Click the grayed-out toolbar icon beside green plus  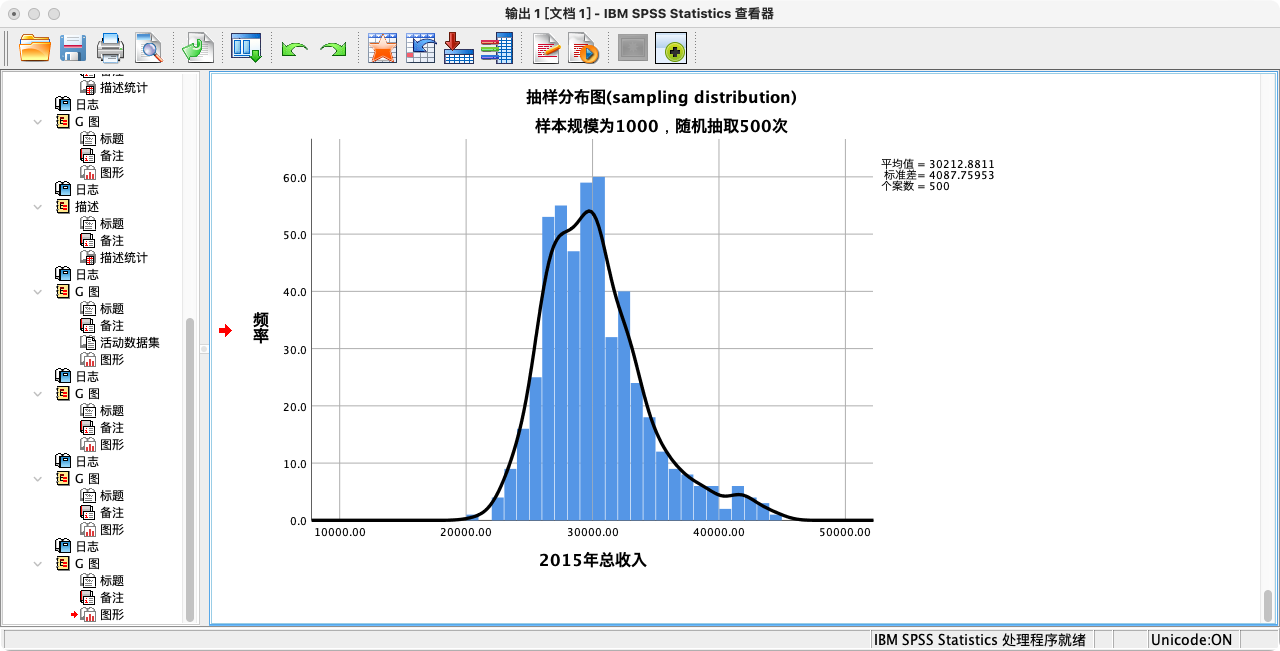633,48
